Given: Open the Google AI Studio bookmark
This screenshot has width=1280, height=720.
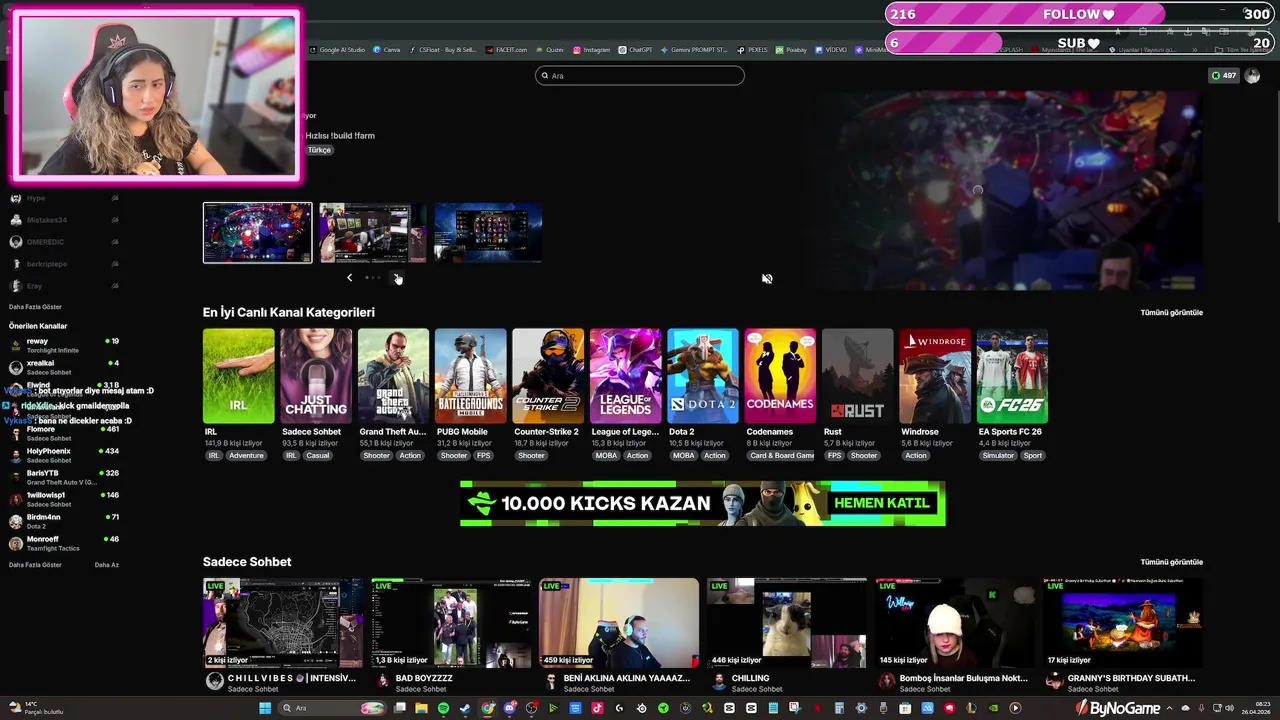Looking at the screenshot, I should pyautogui.click(x=338, y=49).
